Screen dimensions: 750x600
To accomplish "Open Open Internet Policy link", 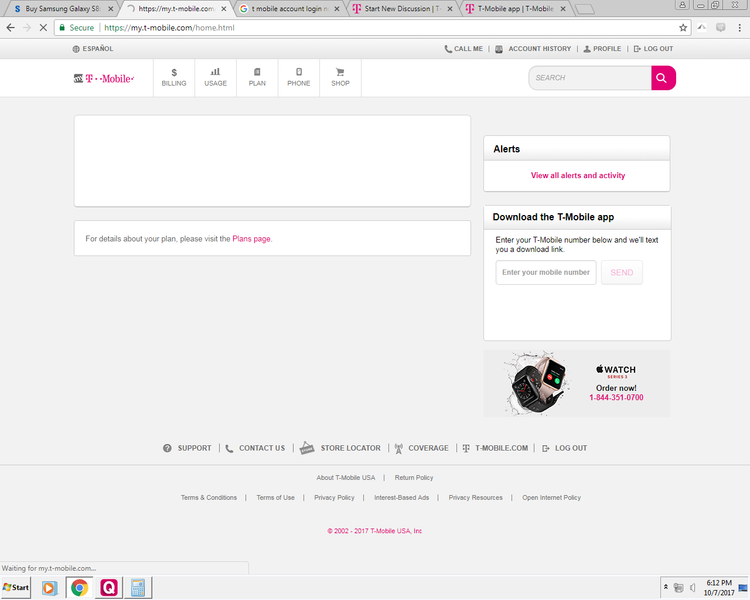I will pyautogui.click(x=551, y=498).
